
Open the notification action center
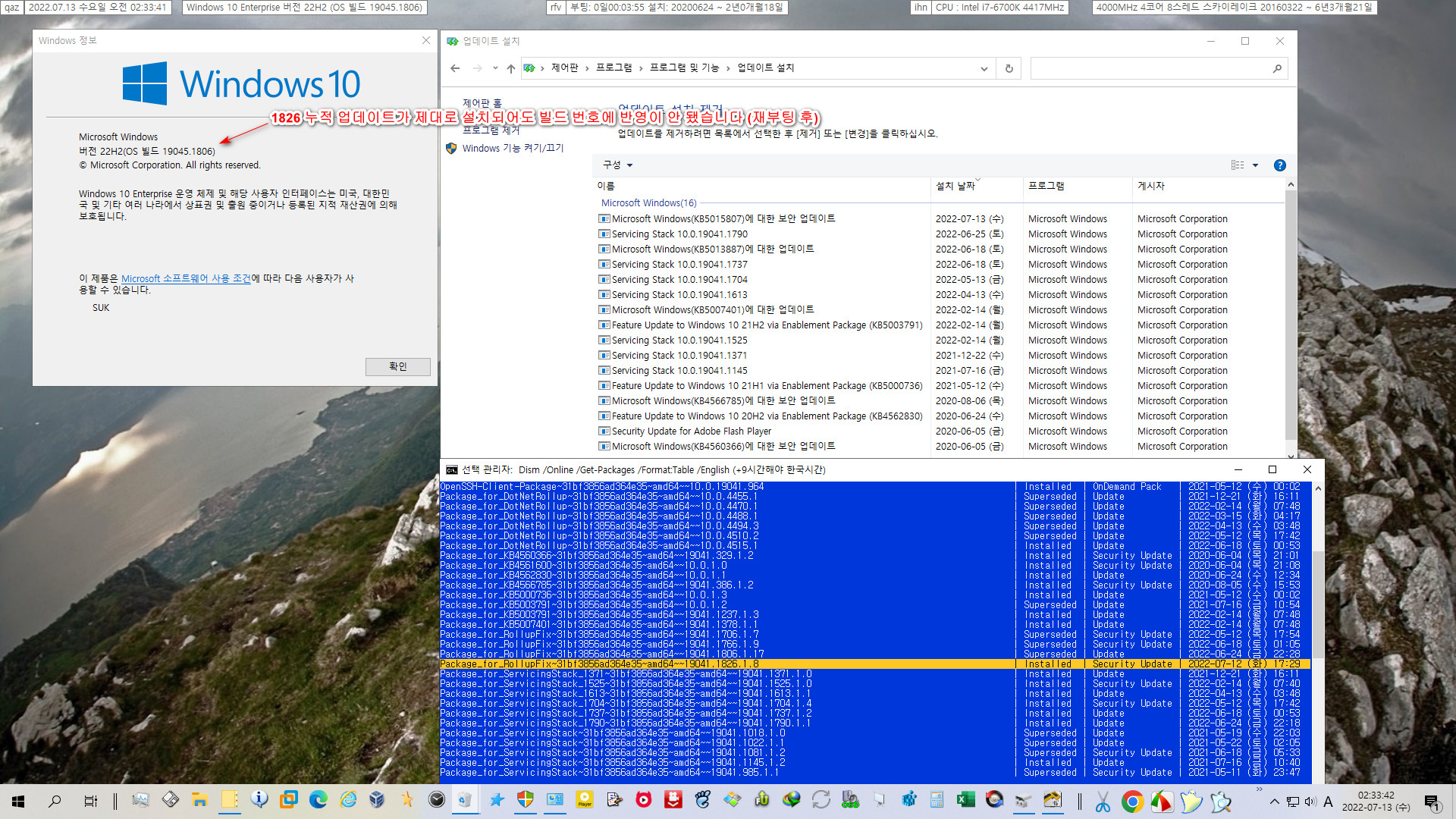click(x=1432, y=802)
